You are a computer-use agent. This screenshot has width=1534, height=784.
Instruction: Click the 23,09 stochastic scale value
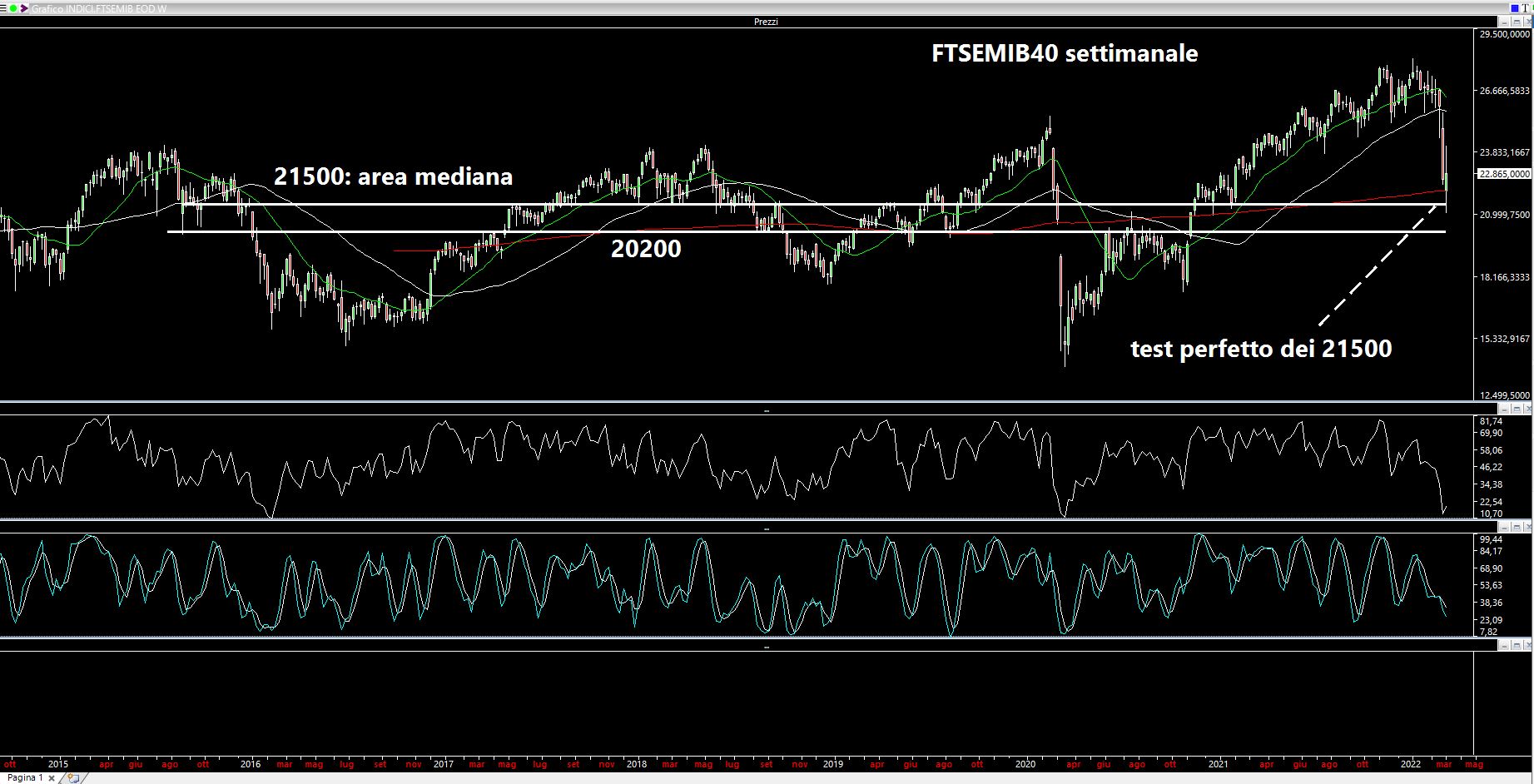click(x=1491, y=620)
